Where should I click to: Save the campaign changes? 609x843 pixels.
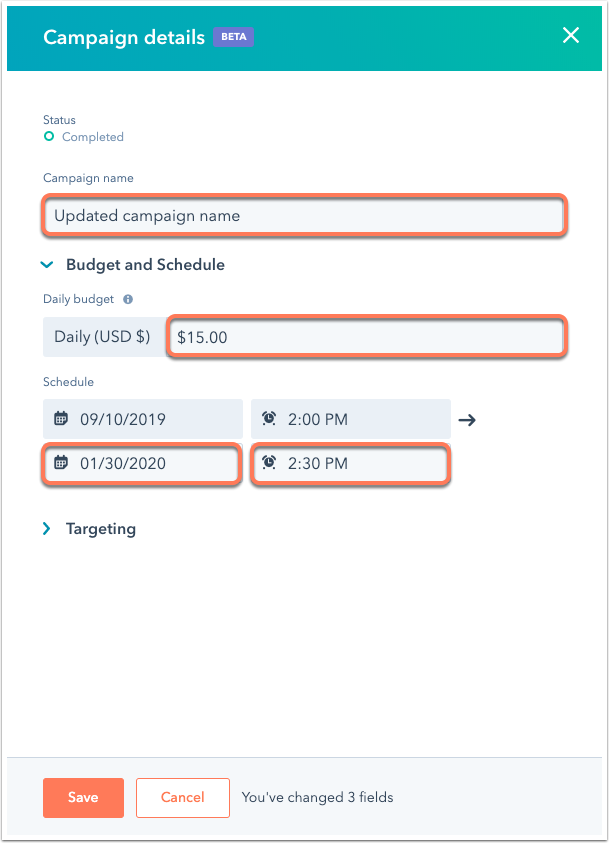pyautogui.click(x=83, y=798)
